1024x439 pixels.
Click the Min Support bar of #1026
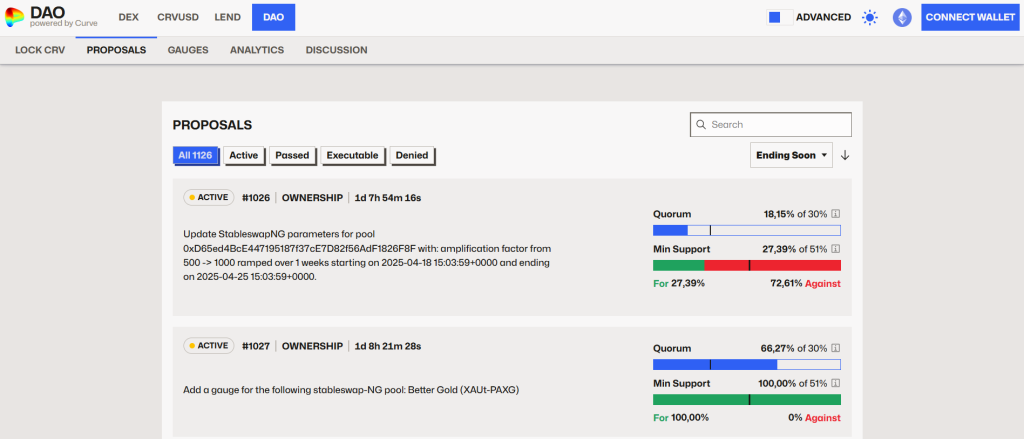[x=746, y=265]
